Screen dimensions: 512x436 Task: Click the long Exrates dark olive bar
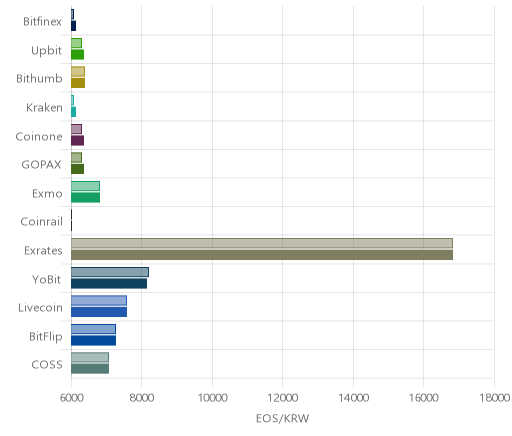262,255
